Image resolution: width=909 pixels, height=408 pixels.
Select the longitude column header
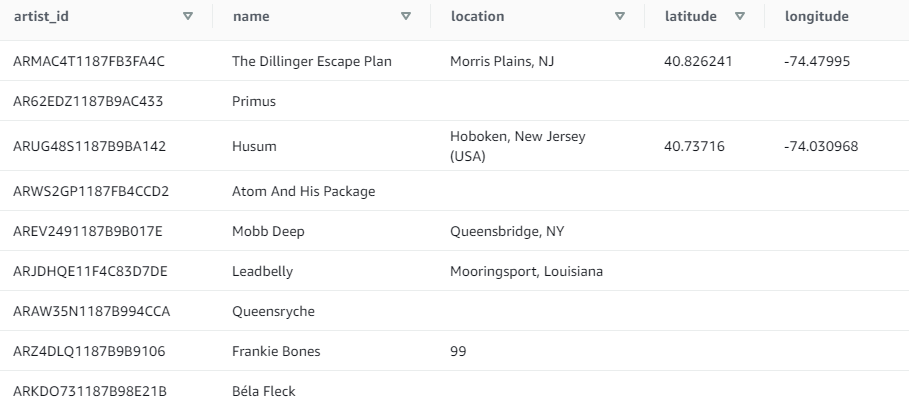pyautogui.click(x=816, y=16)
